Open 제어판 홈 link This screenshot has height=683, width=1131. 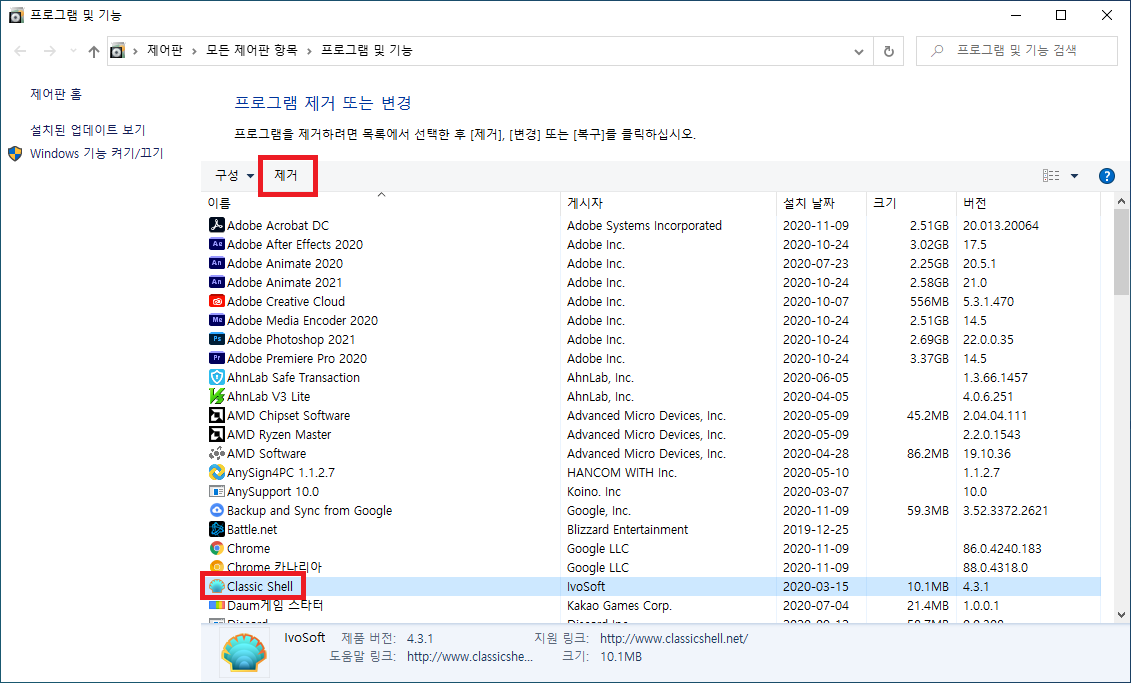point(56,94)
